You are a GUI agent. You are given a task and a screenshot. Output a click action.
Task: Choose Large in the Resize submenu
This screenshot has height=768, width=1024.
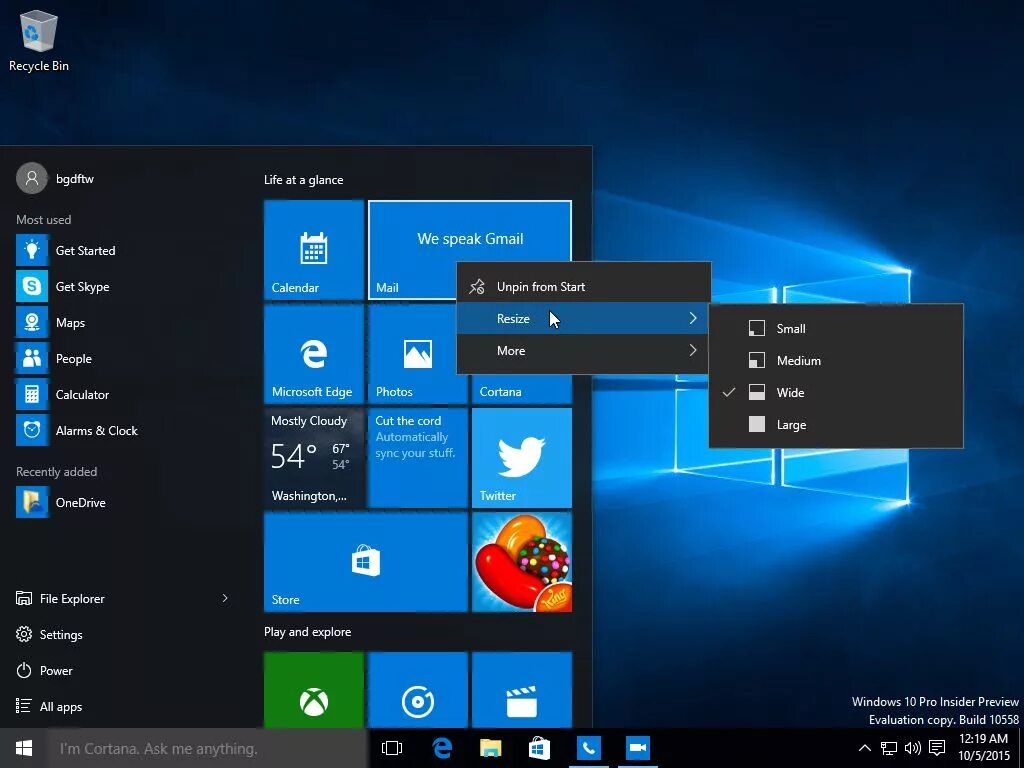[791, 424]
